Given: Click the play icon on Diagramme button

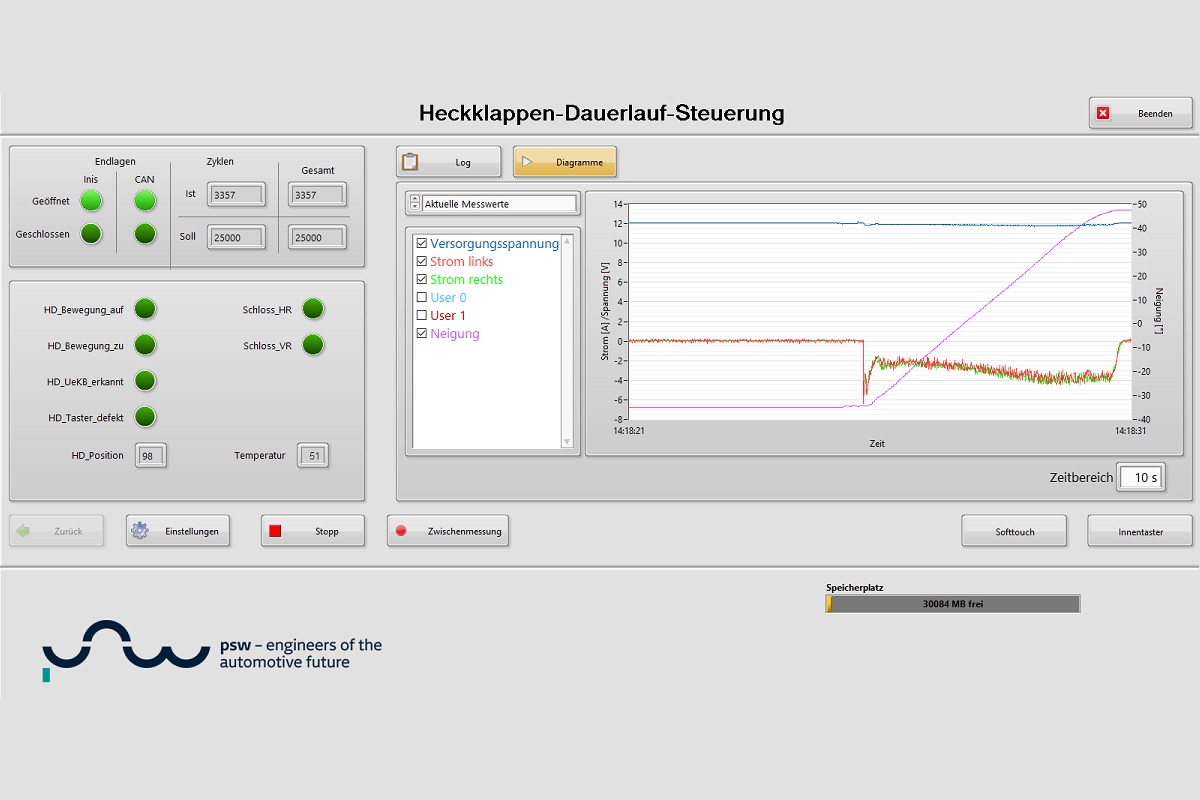Looking at the screenshot, I should [526, 162].
